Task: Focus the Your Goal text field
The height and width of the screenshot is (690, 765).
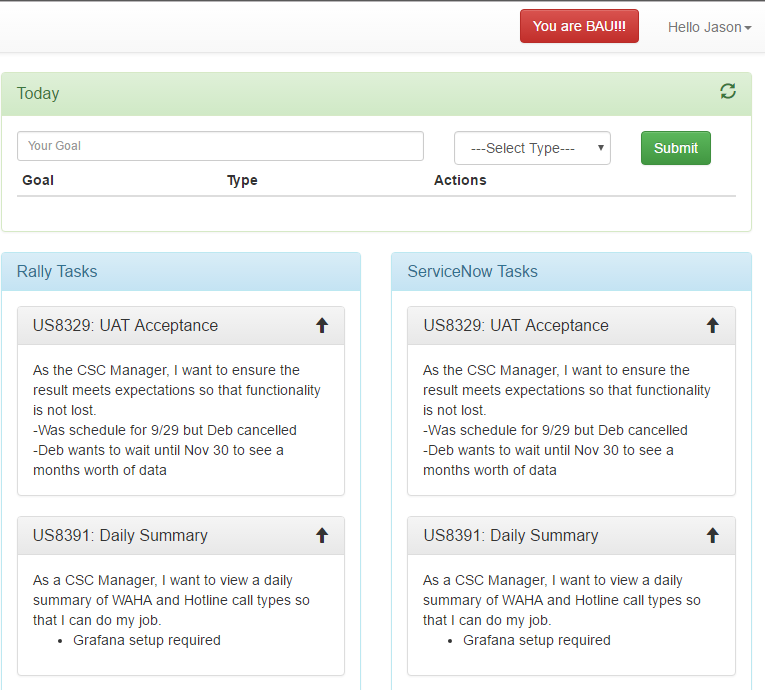Action: click(220, 146)
